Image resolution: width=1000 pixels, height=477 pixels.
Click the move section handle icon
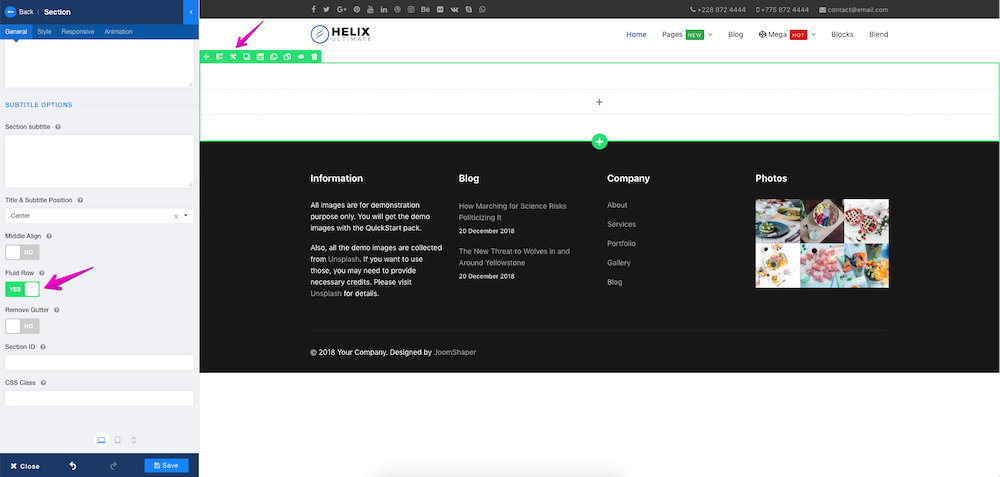[206, 57]
